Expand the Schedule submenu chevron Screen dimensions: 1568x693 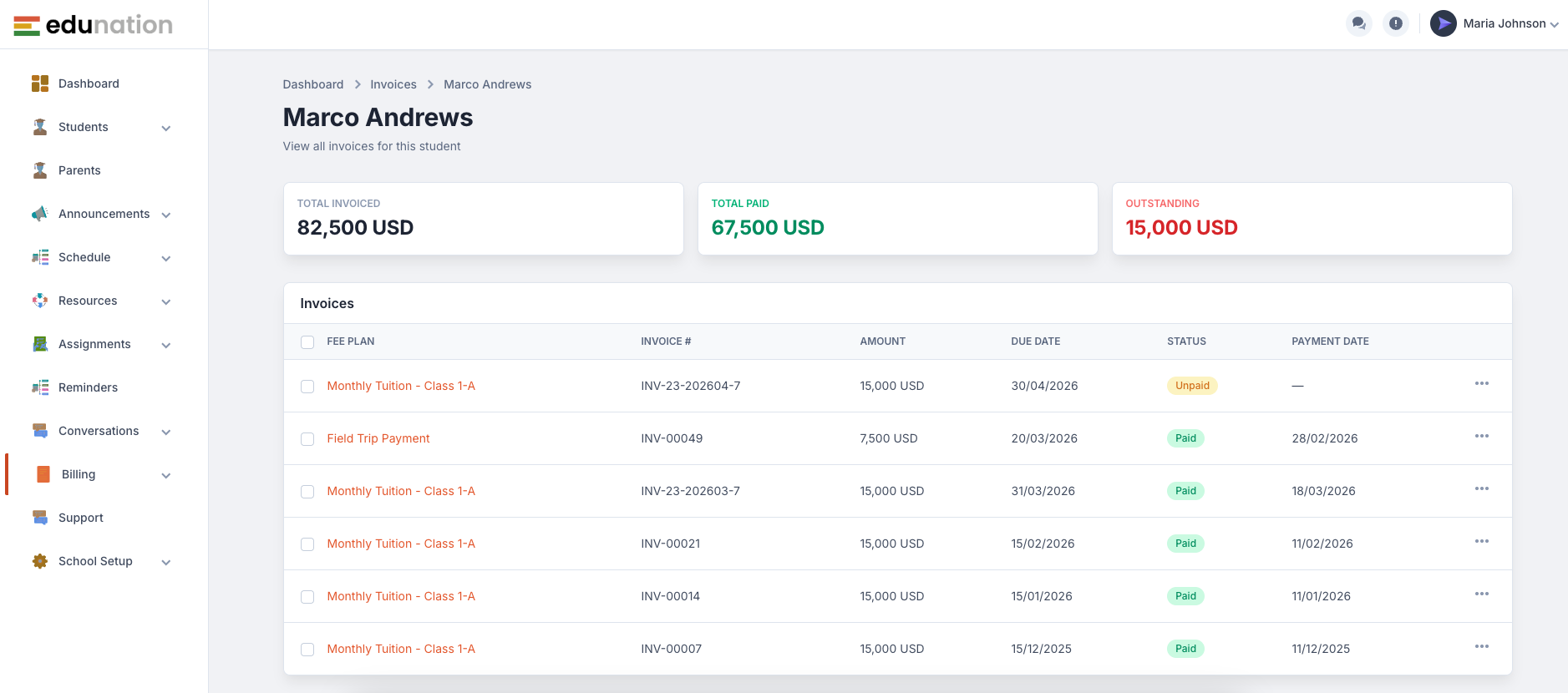166,259
